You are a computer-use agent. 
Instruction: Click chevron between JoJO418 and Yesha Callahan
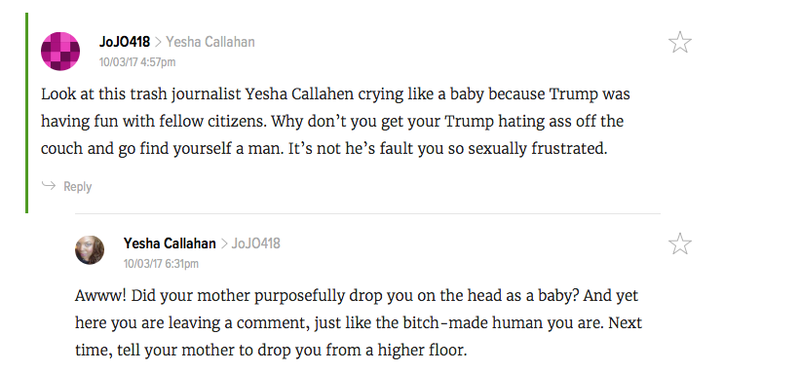[x=158, y=42]
